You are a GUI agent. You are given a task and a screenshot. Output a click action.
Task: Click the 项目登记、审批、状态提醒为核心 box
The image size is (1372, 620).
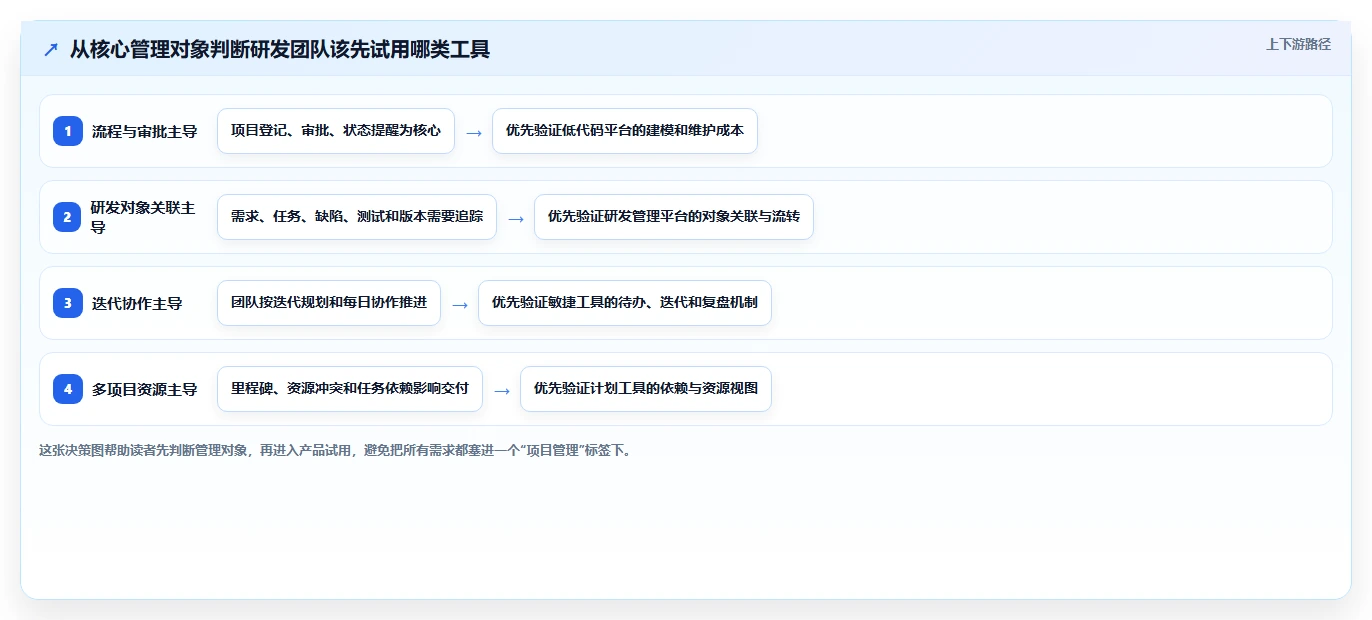click(336, 131)
